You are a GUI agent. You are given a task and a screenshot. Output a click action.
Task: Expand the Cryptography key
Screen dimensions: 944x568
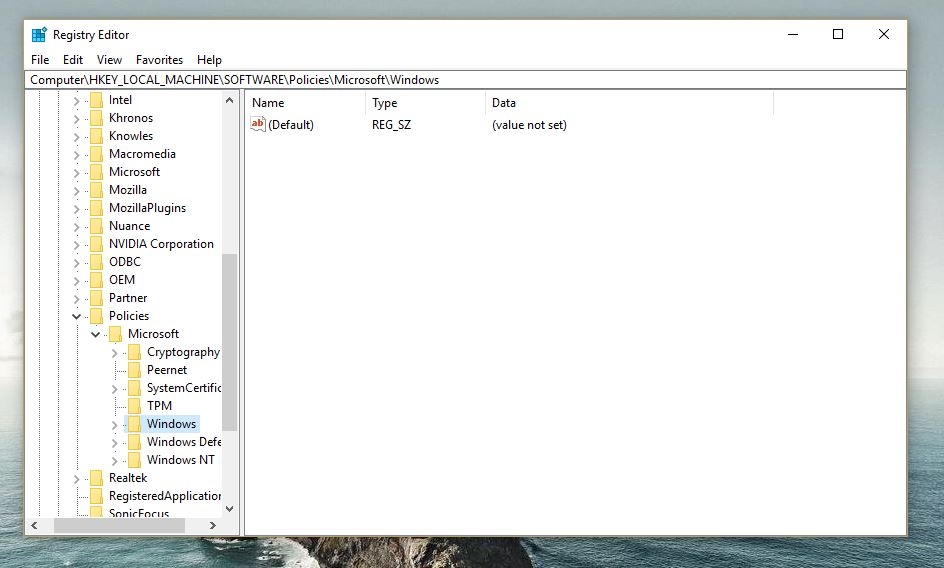pyautogui.click(x=114, y=353)
